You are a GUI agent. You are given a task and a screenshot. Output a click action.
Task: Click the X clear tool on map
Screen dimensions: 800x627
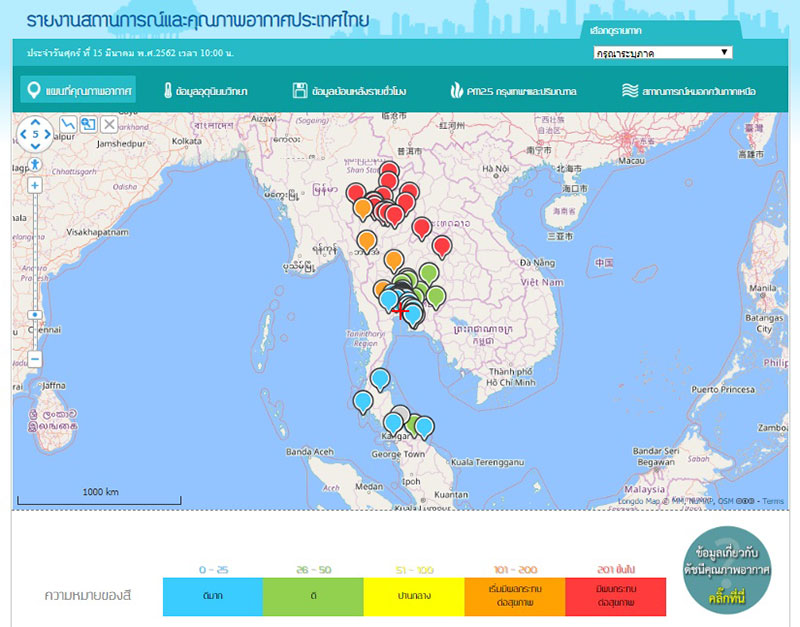pos(109,124)
